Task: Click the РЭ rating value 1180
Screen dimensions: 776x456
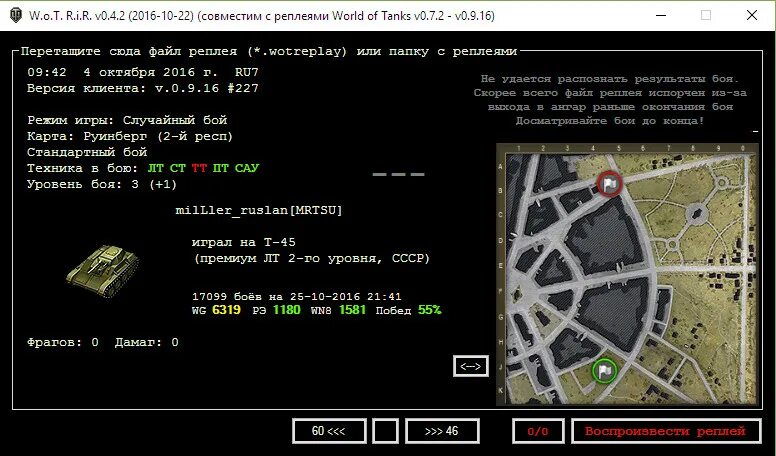Action: (x=287, y=310)
